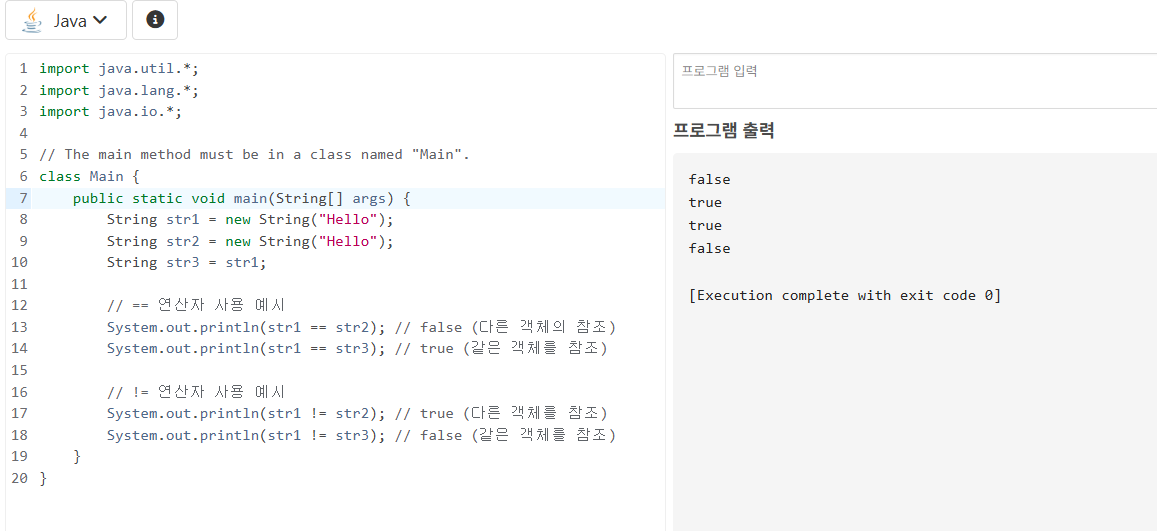This screenshot has height=531, width=1157.
Task: Click the comment about class named Main
Action: click(x=255, y=155)
